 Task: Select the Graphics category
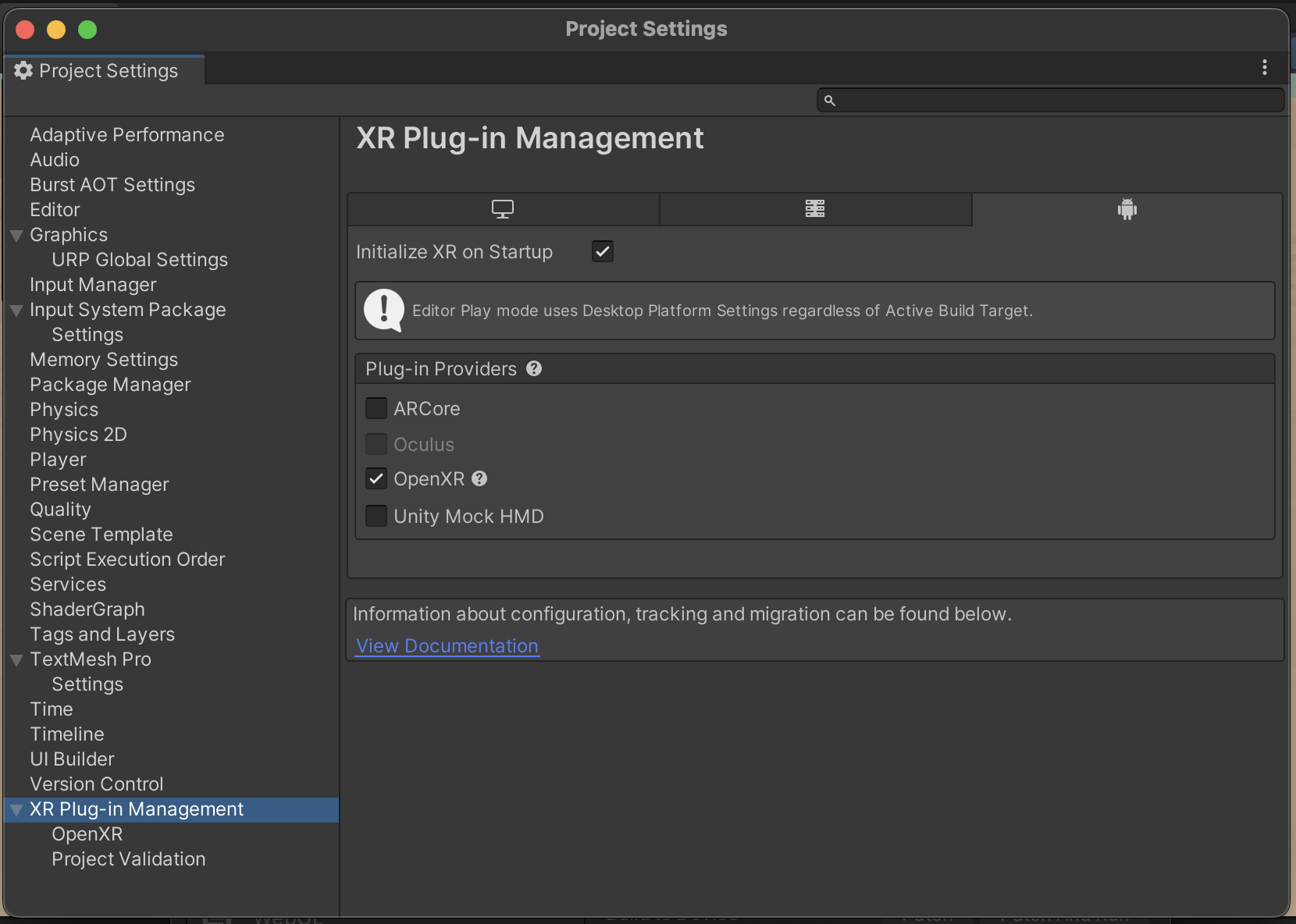tap(69, 235)
